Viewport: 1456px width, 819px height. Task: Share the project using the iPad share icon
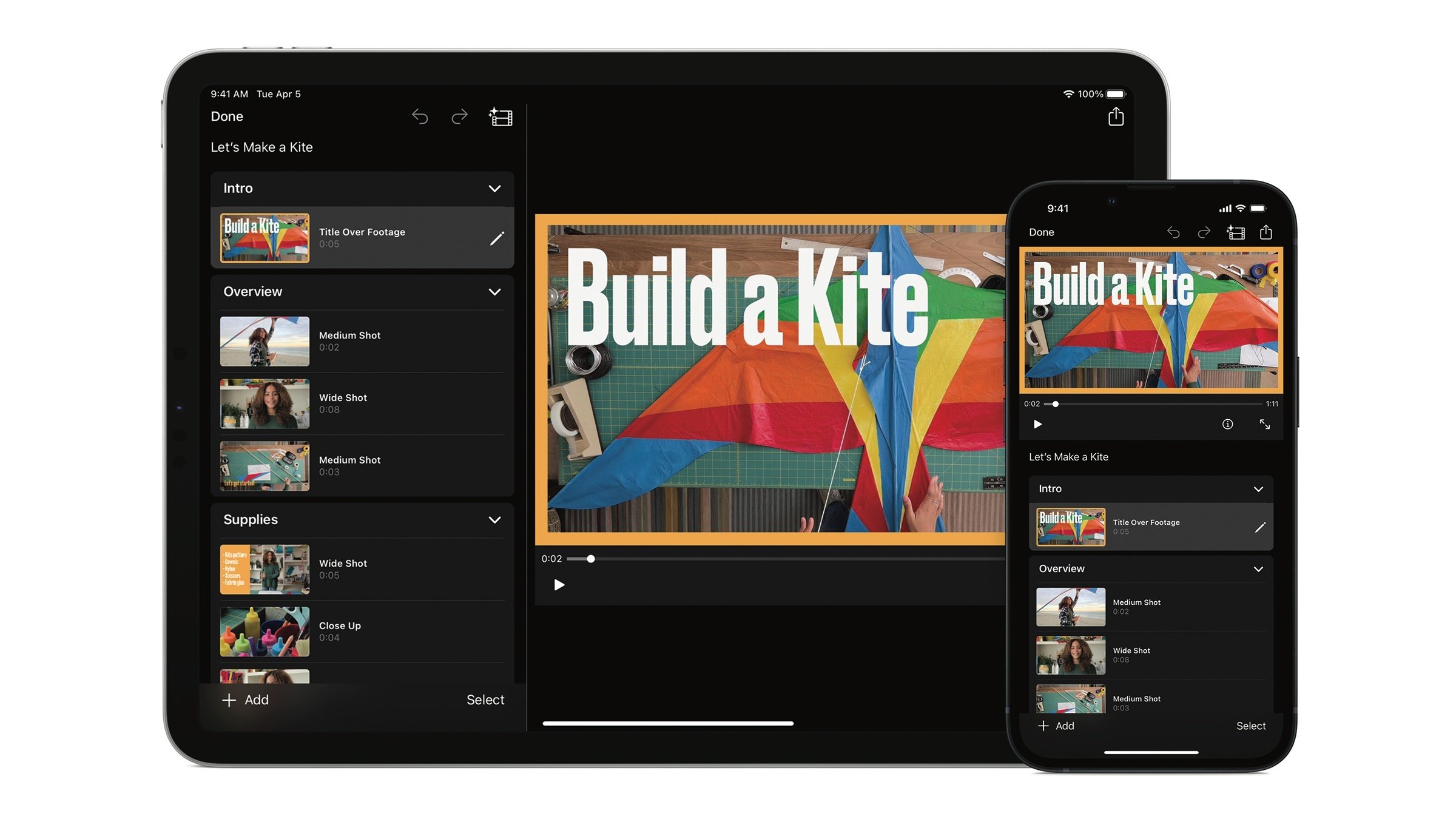click(x=1115, y=116)
